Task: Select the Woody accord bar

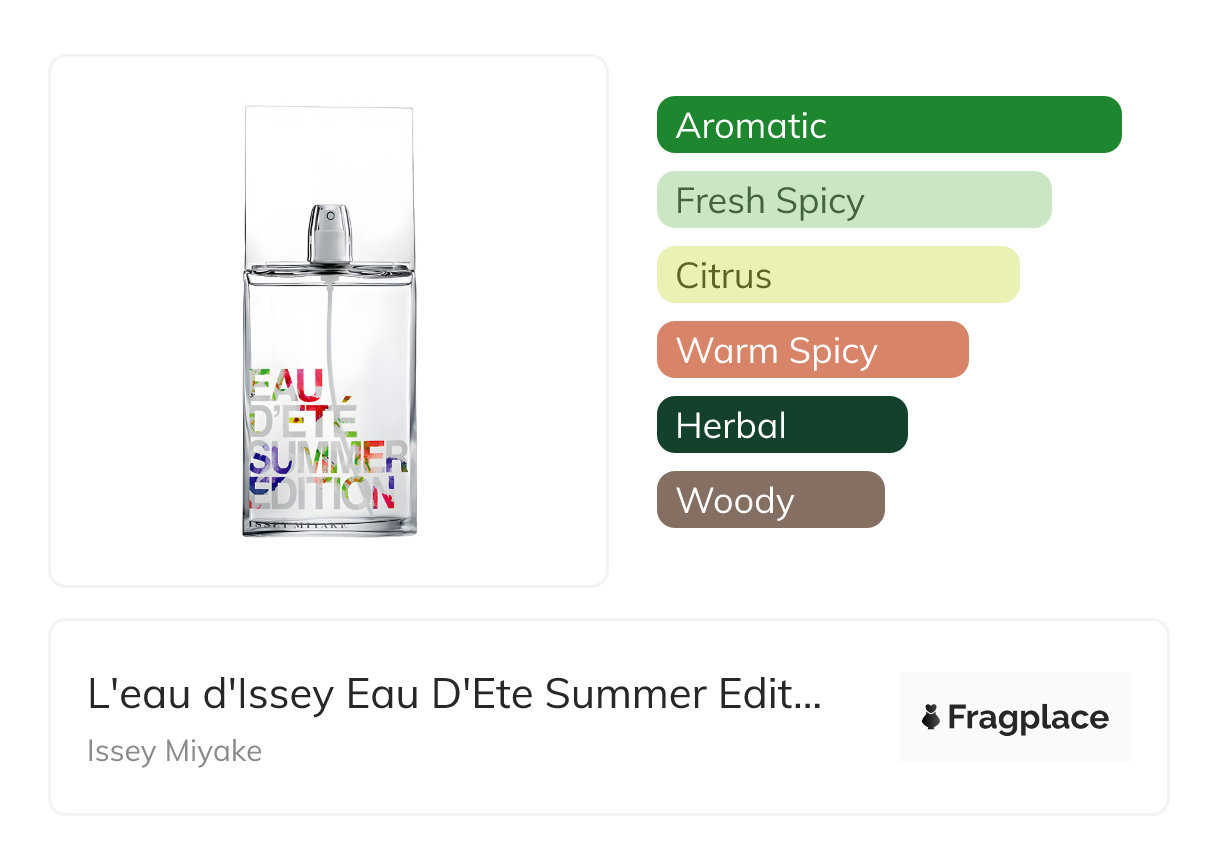Action: coord(771,500)
